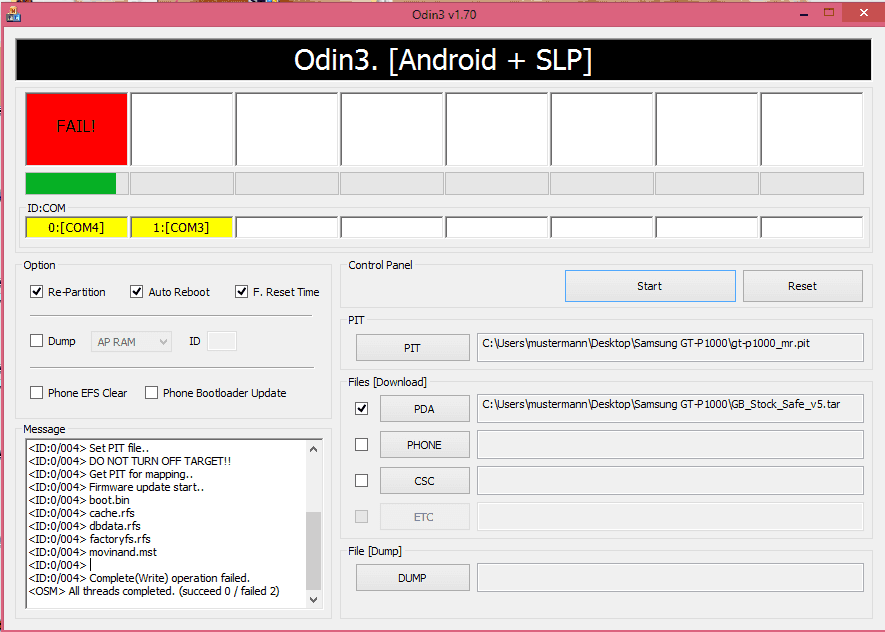Click the Dump ID input field

(222, 341)
